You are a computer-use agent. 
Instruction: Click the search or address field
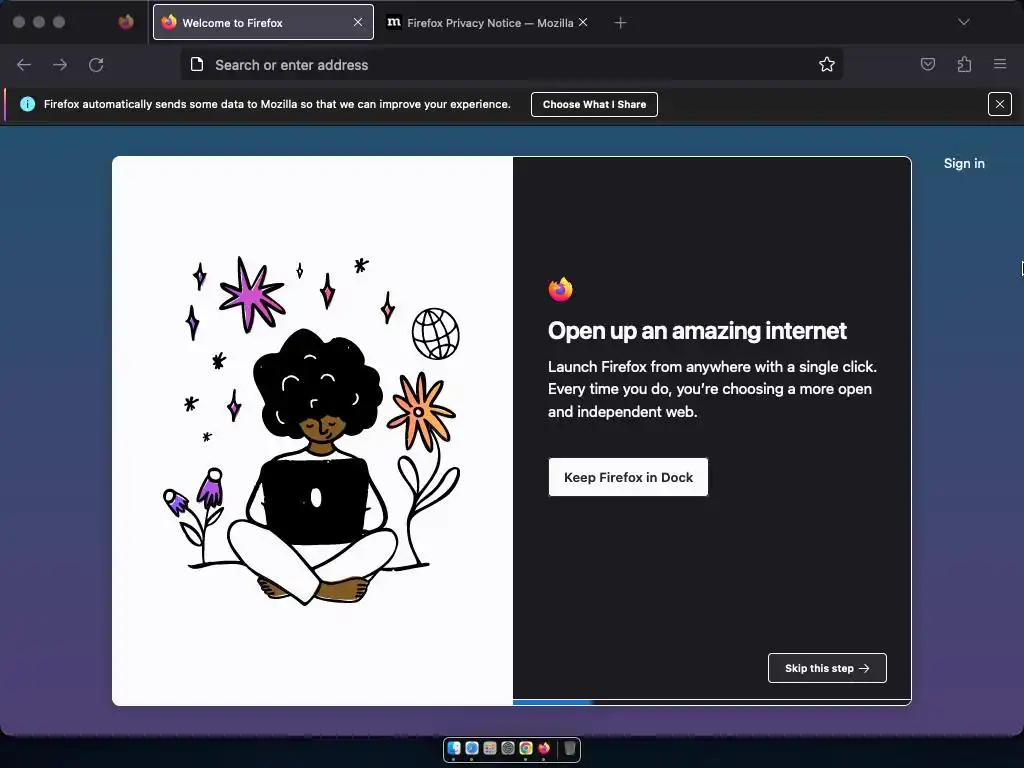[511, 65]
